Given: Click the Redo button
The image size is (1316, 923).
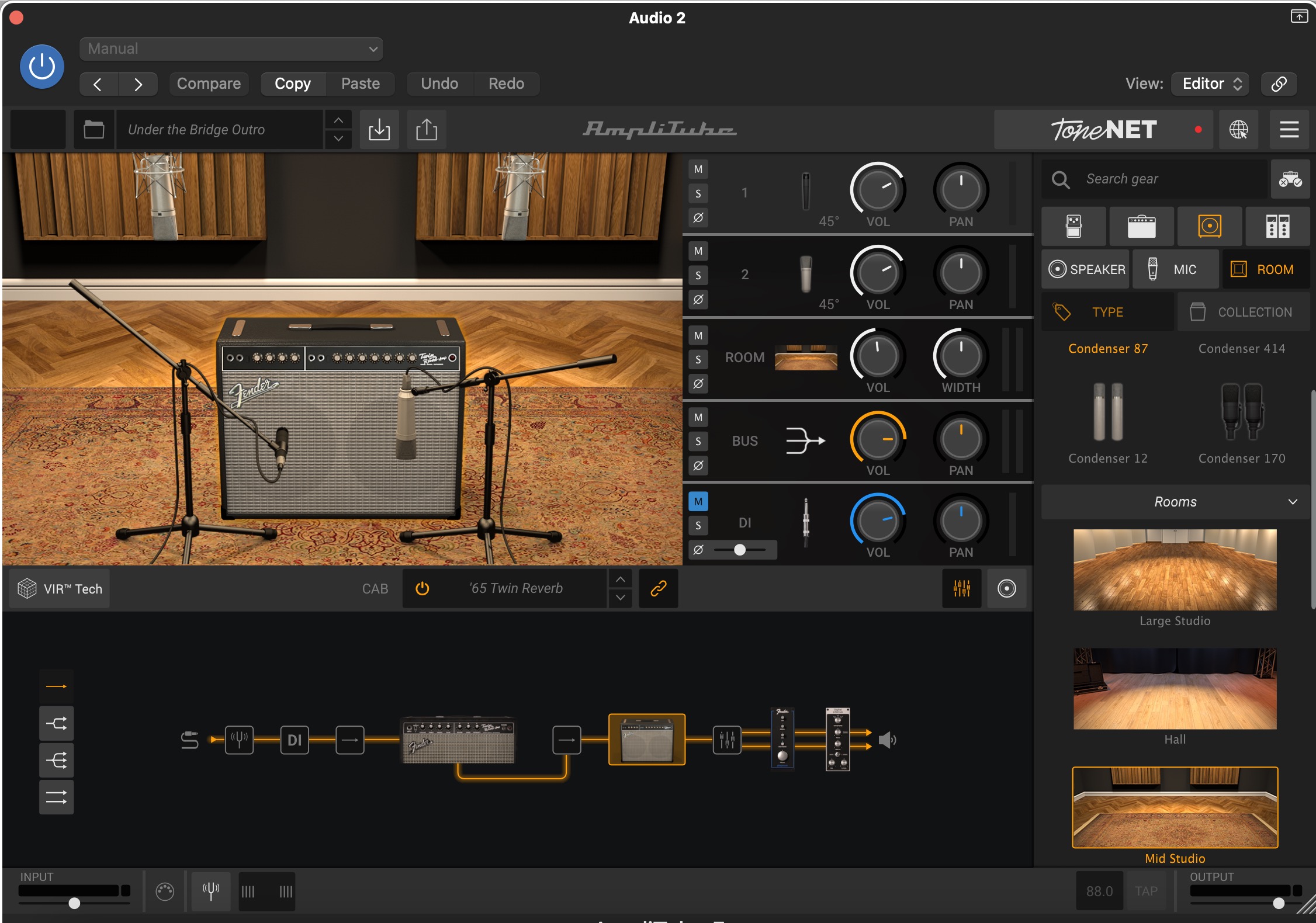Looking at the screenshot, I should click(506, 84).
